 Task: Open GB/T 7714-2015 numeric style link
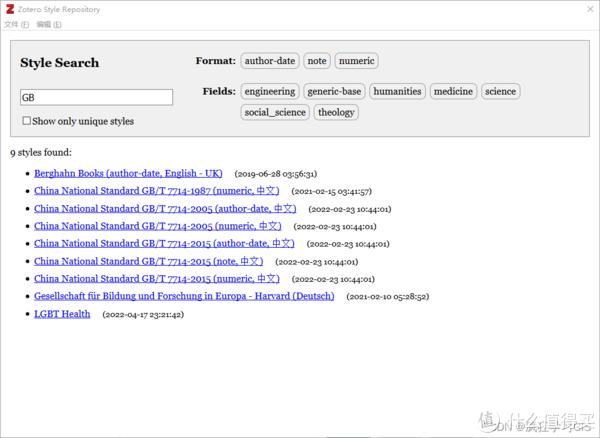(157, 278)
